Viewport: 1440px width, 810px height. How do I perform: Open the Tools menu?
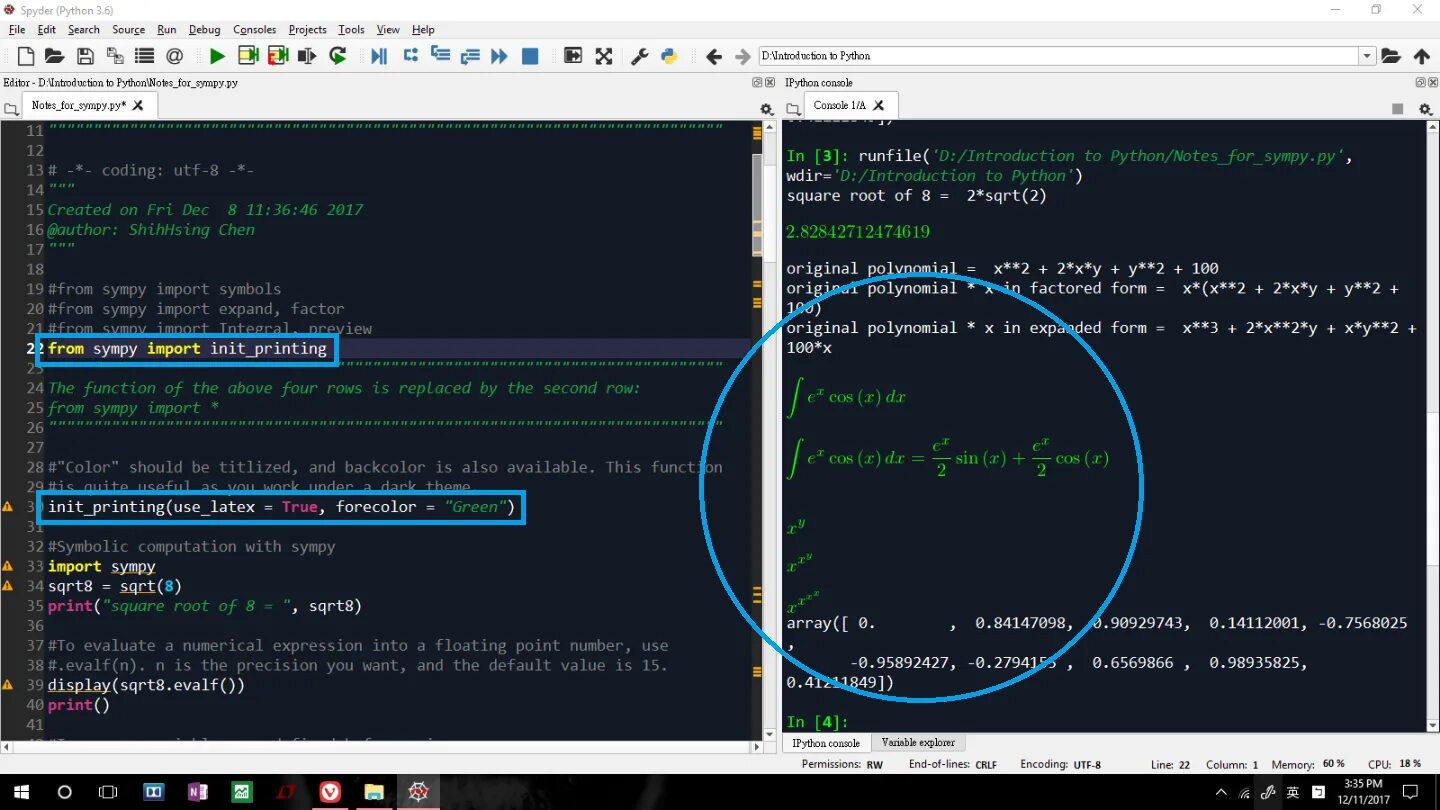(x=352, y=30)
